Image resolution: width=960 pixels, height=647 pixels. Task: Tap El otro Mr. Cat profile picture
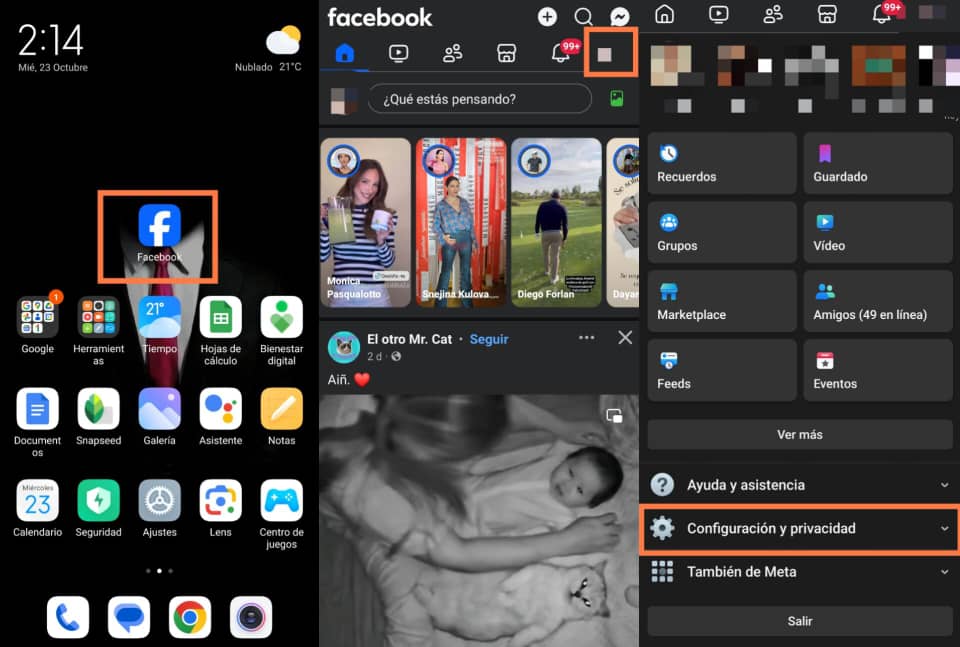point(344,347)
